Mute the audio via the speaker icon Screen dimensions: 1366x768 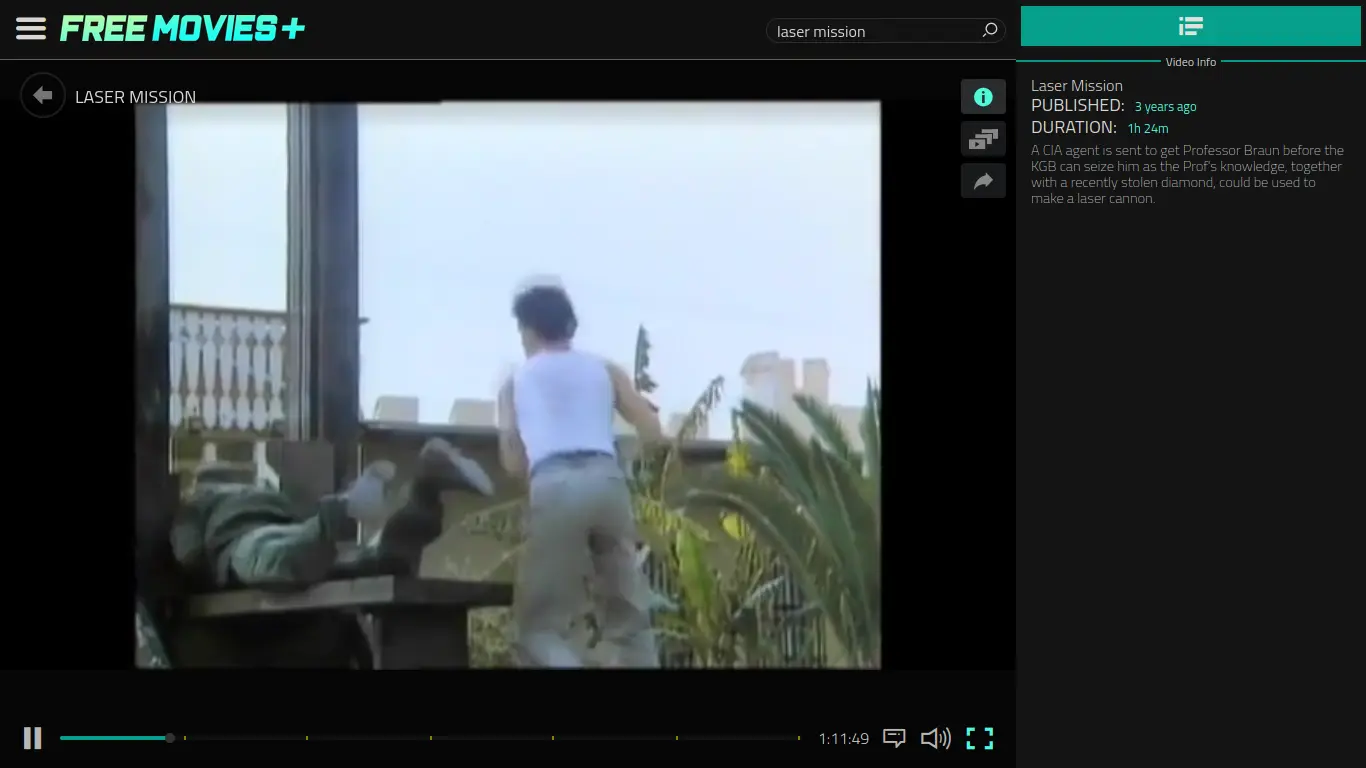(935, 738)
